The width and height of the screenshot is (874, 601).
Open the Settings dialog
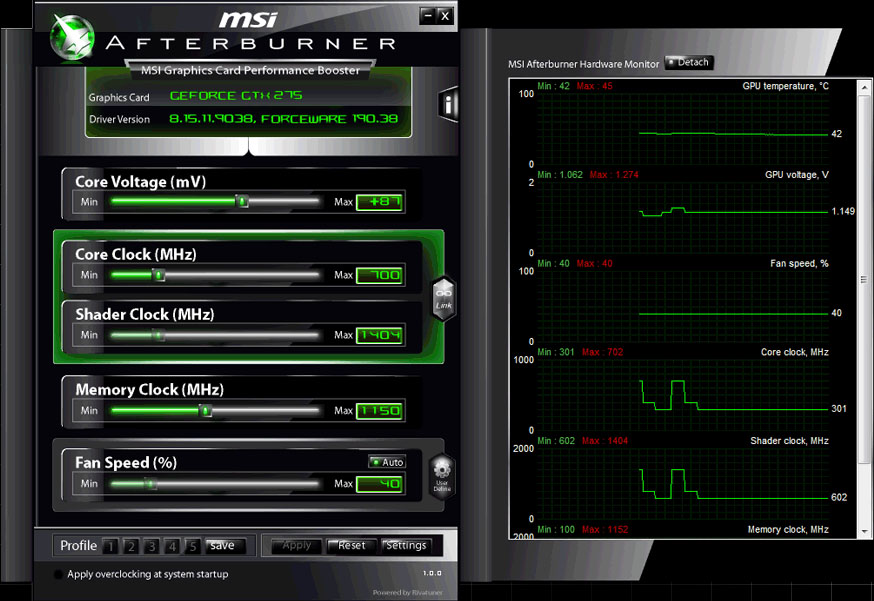point(406,546)
